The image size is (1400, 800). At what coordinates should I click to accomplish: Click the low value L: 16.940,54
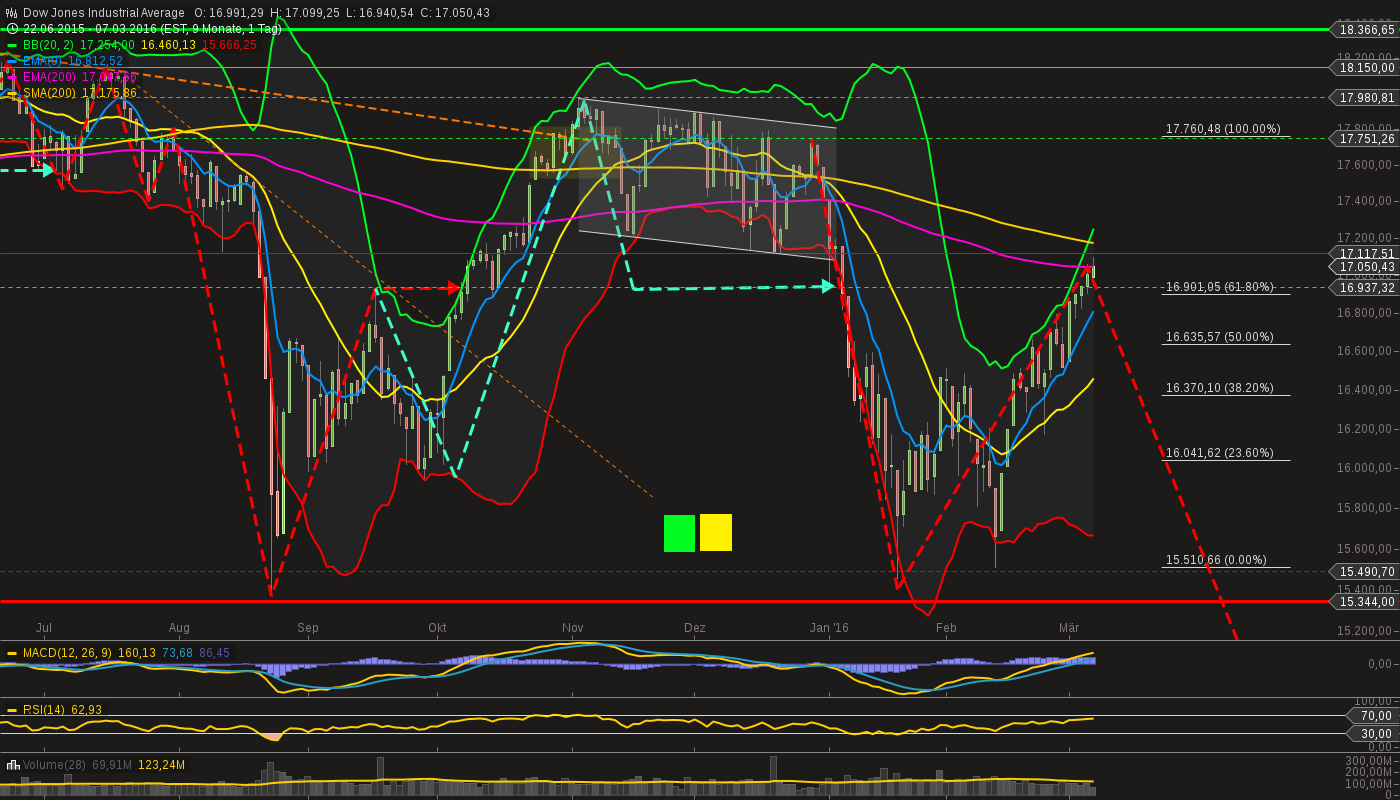coord(379,13)
